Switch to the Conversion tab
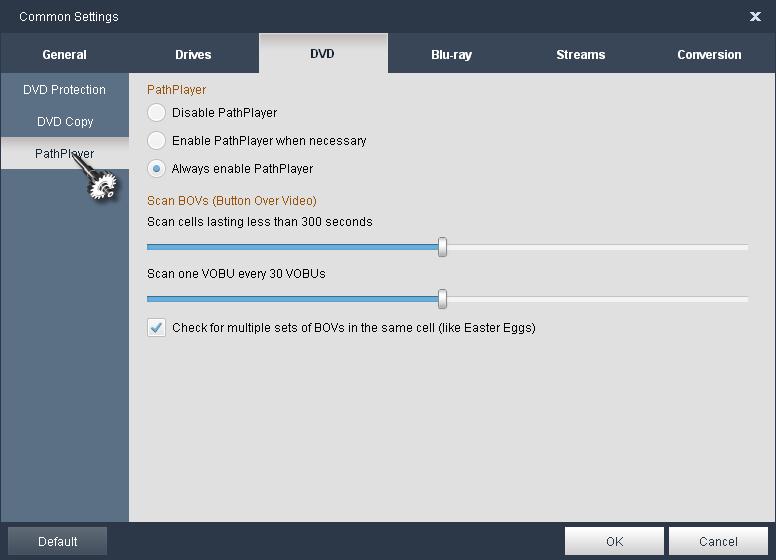Image resolution: width=776 pixels, height=560 pixels. [x=709, y=54]
